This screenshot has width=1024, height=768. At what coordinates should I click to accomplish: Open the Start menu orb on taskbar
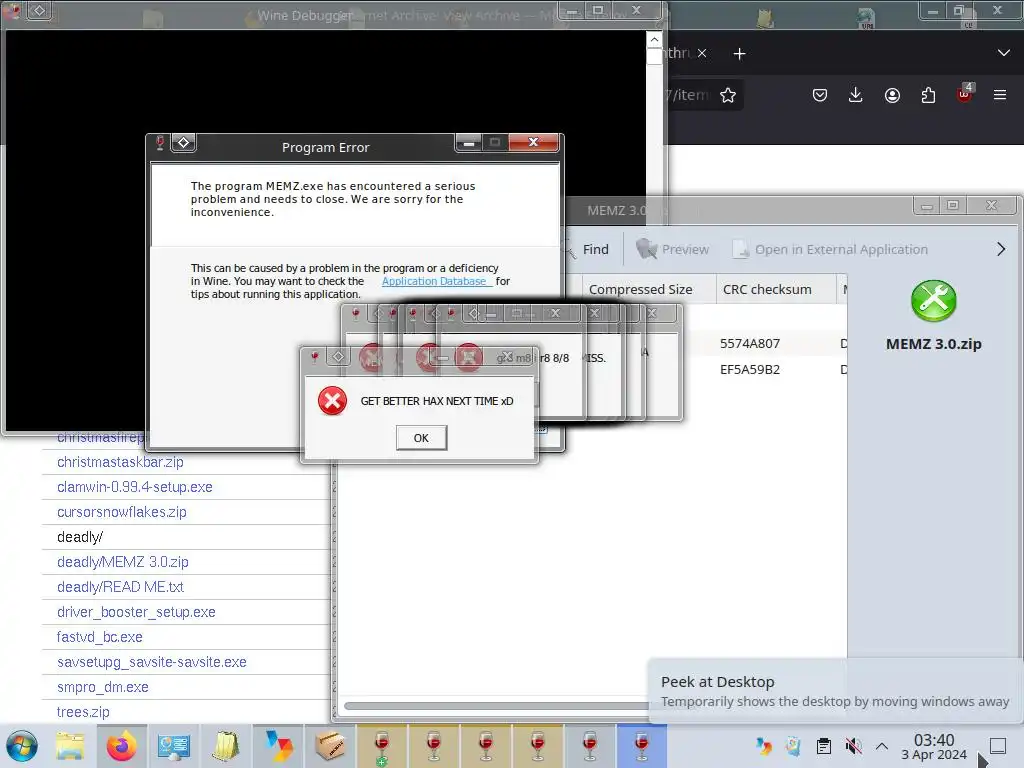22,746
